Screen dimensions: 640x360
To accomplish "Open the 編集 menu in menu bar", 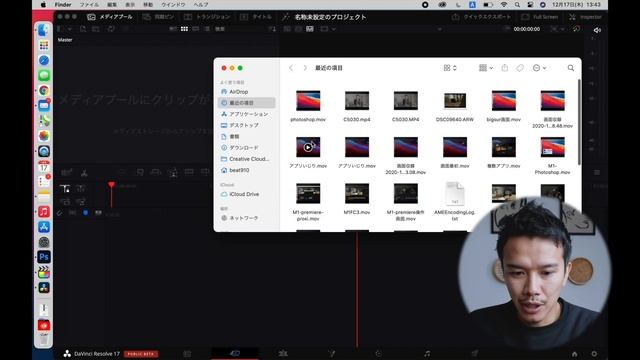I will pos(111,4).
